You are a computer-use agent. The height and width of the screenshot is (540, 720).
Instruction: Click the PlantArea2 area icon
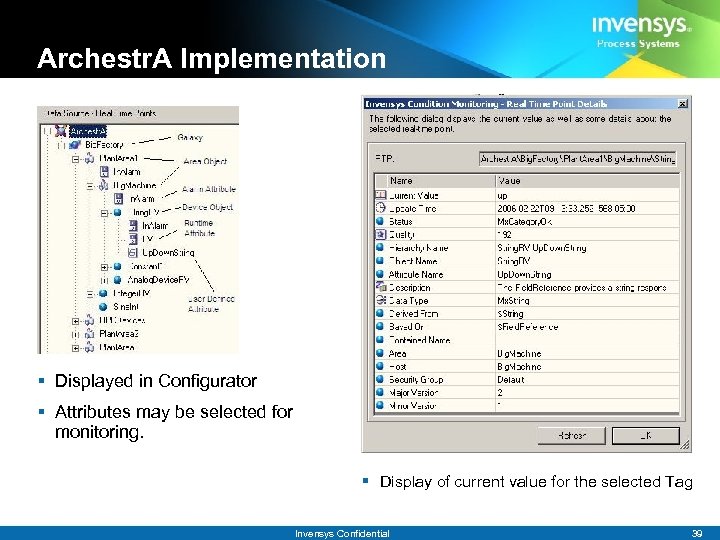click(x=90, y=334)
